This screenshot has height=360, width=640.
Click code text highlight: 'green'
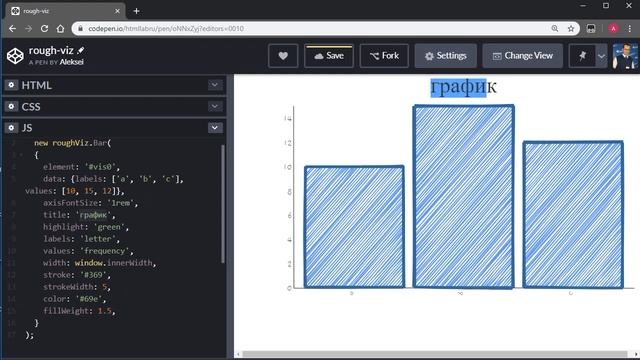point(86,227)
